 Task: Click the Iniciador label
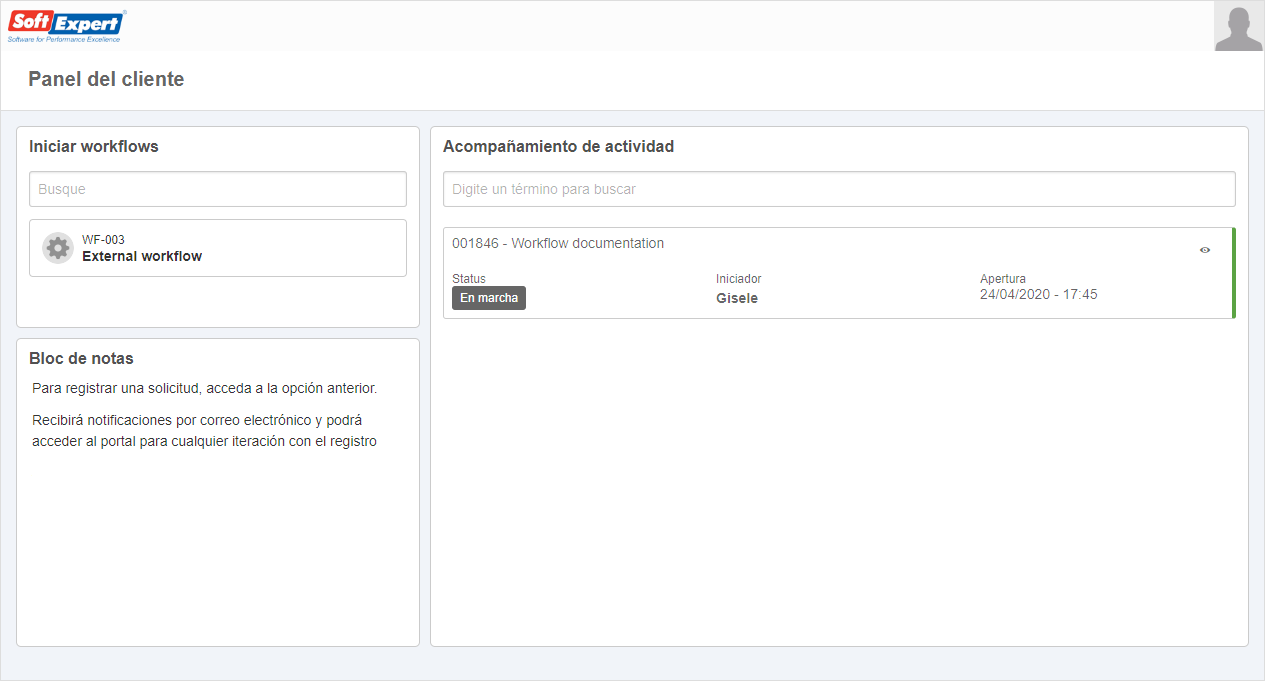point(739,279)
